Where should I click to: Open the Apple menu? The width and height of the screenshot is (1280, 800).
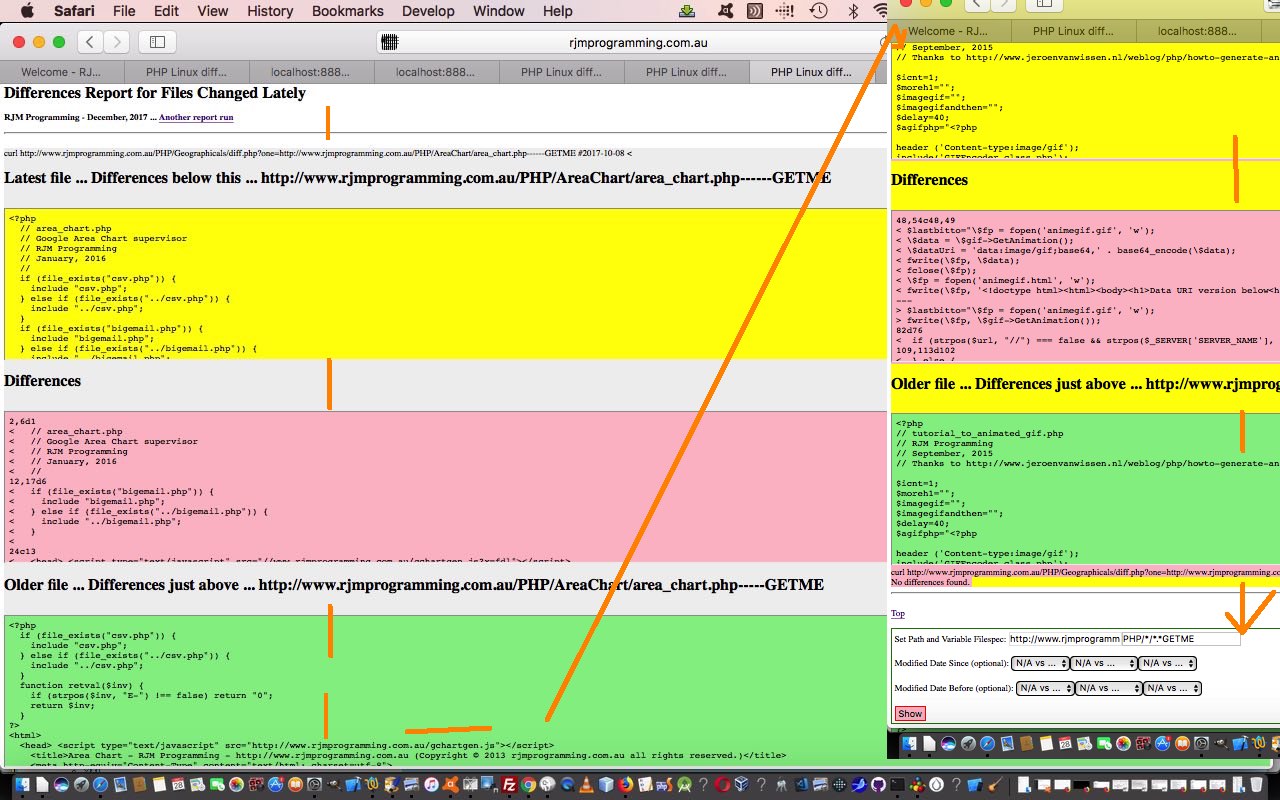(26, 11)
